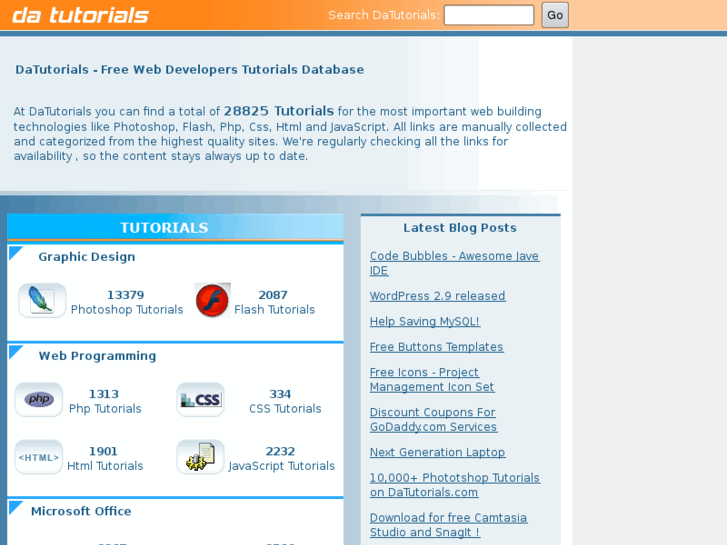Click the blue triangle beside Graphic Design
The width and height of the screenshot is (727, 545).
[x=16, y=253]
